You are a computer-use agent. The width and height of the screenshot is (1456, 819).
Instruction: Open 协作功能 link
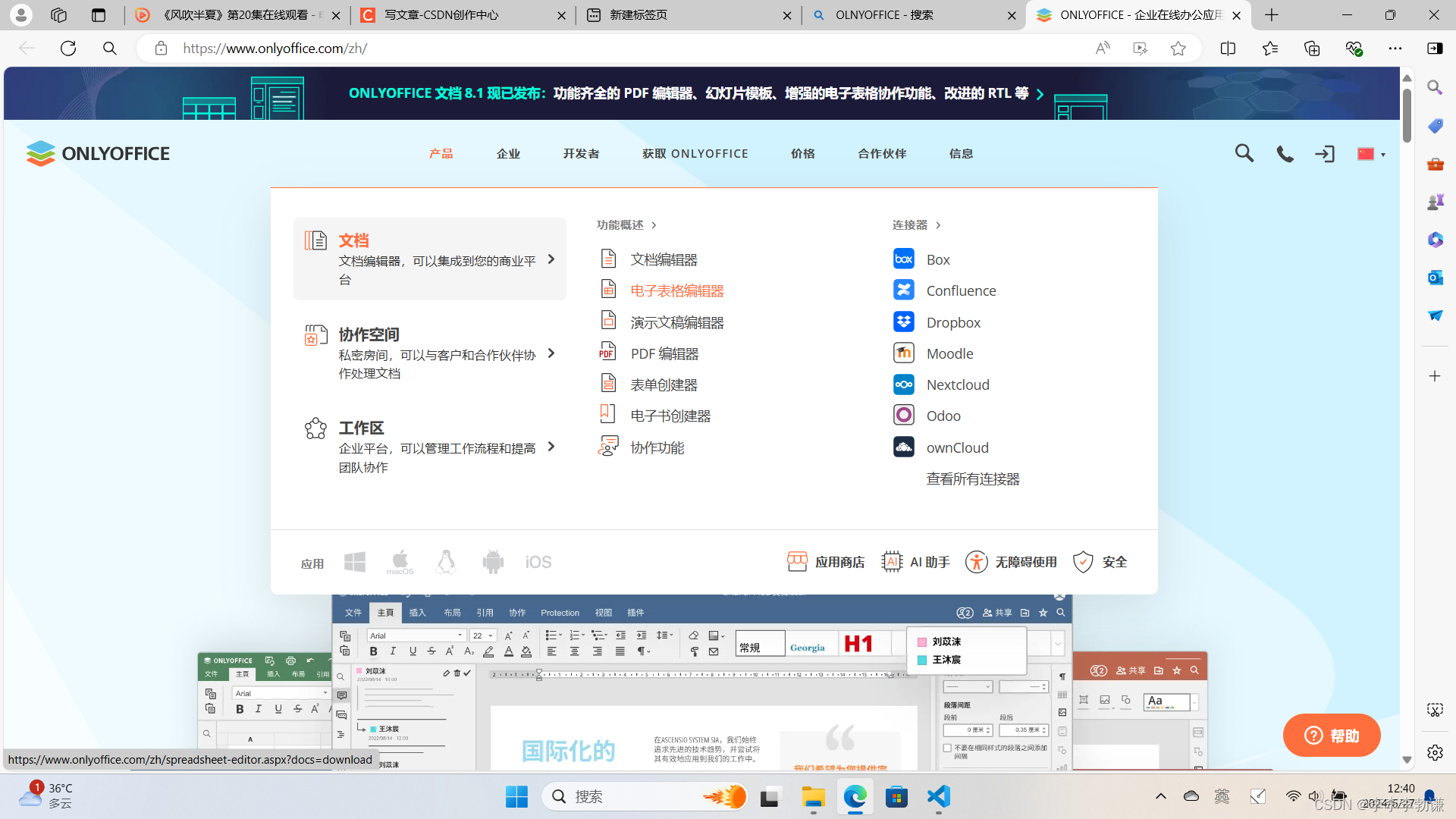click(x=657, y=447)
